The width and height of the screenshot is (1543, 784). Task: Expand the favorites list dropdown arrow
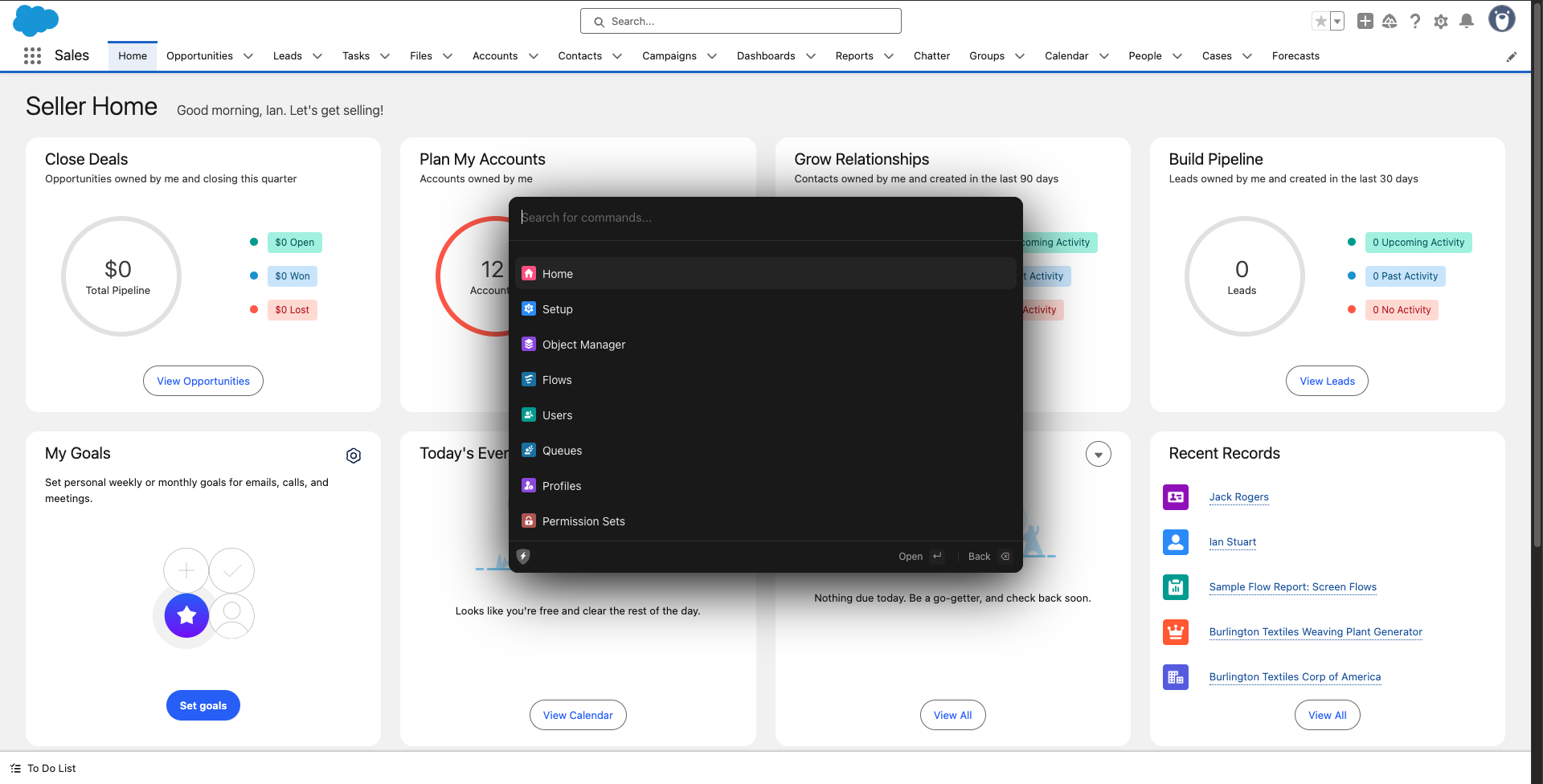coord(1337,21)
